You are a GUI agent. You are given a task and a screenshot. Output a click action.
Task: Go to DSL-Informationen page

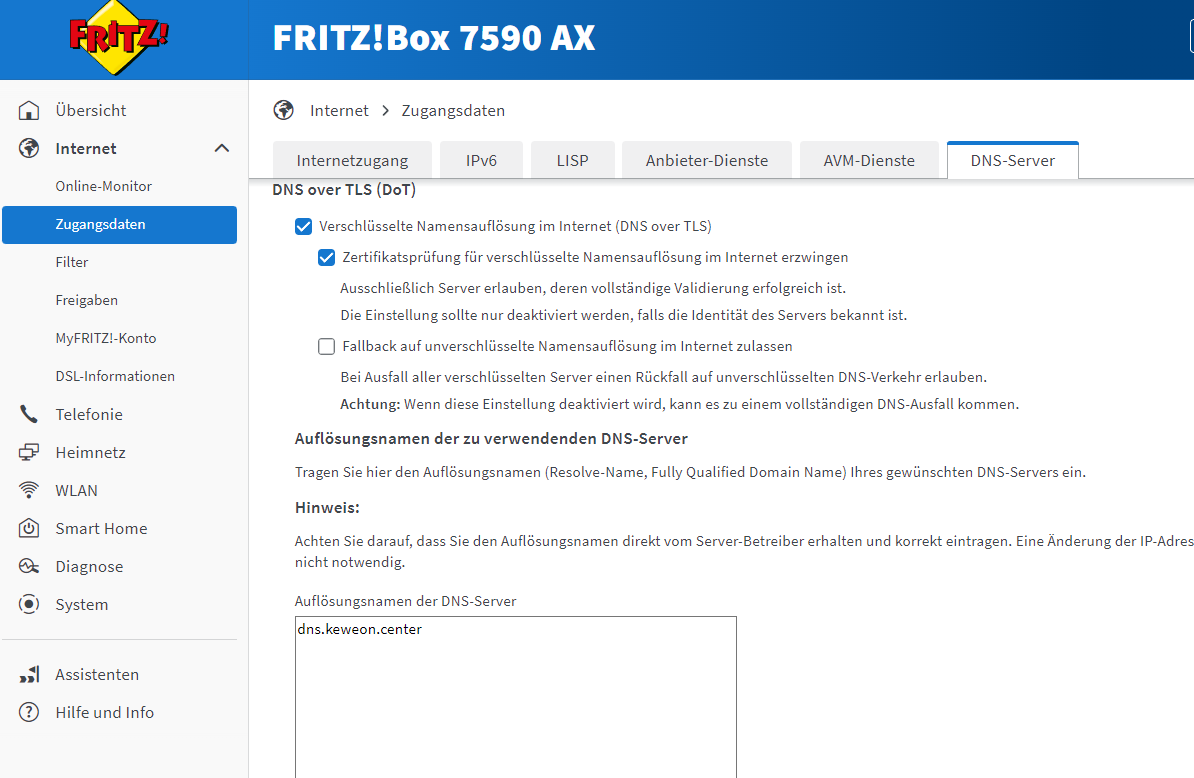point(115,376)
